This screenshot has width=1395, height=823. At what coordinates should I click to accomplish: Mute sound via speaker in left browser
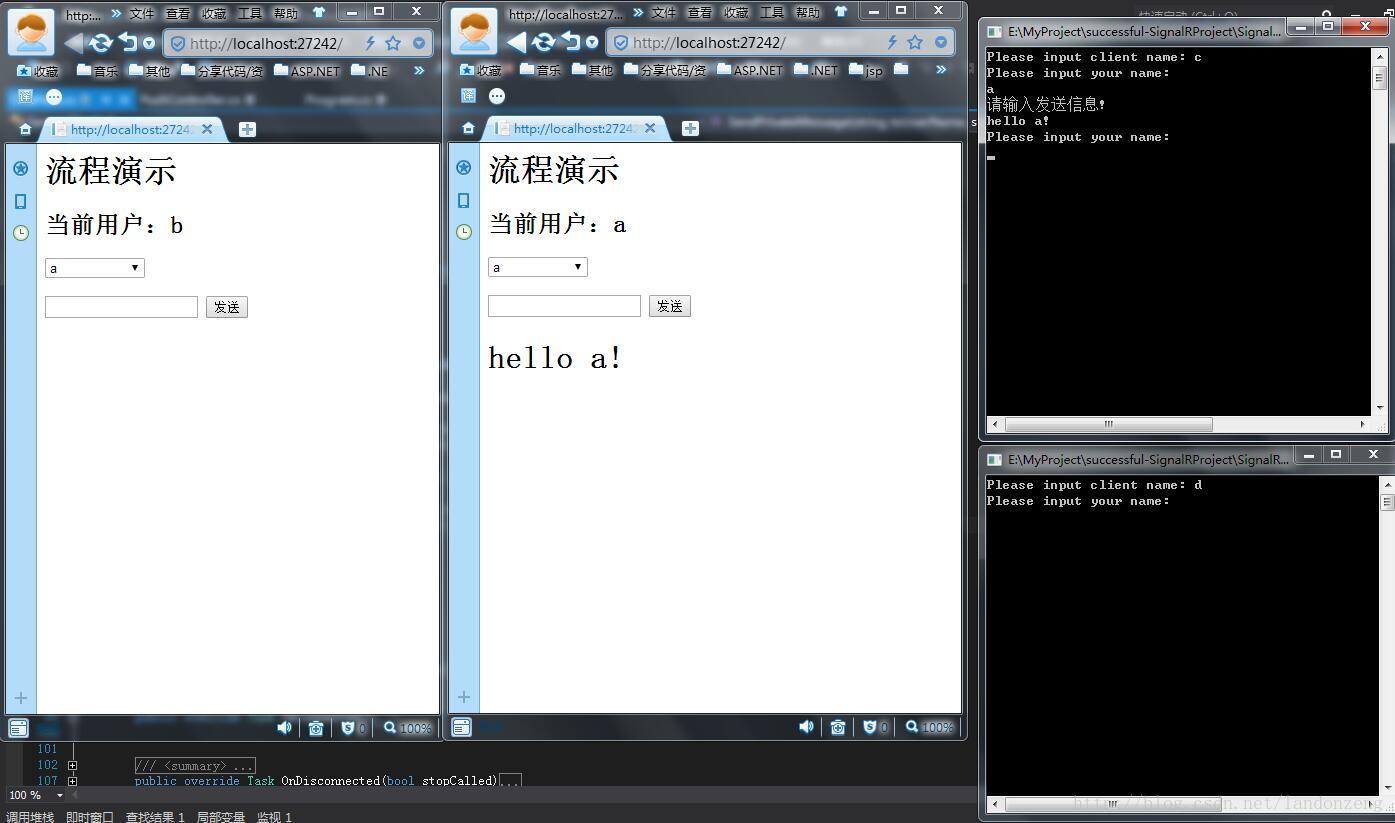284,727
